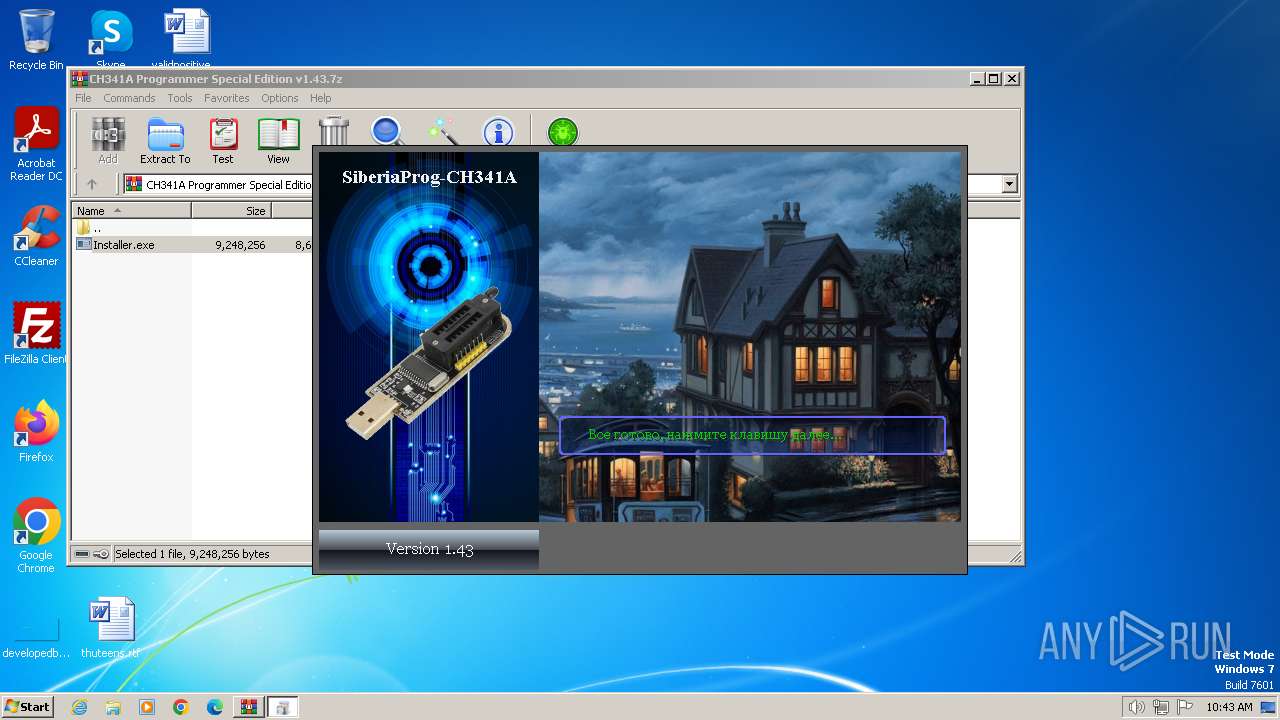Viewport: 1280px width, 720px height.
Task: Click the status bar key icon
Action: (101, 554)
